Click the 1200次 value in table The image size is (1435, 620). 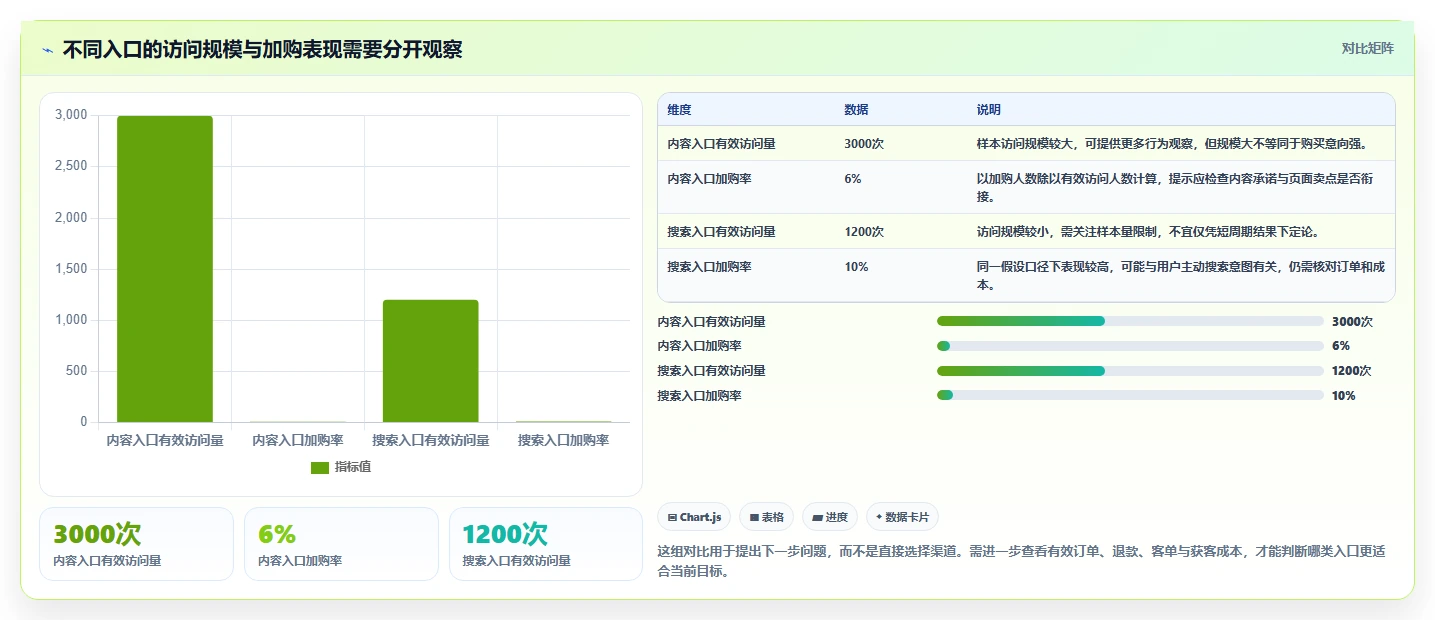[x=864, y=232]
